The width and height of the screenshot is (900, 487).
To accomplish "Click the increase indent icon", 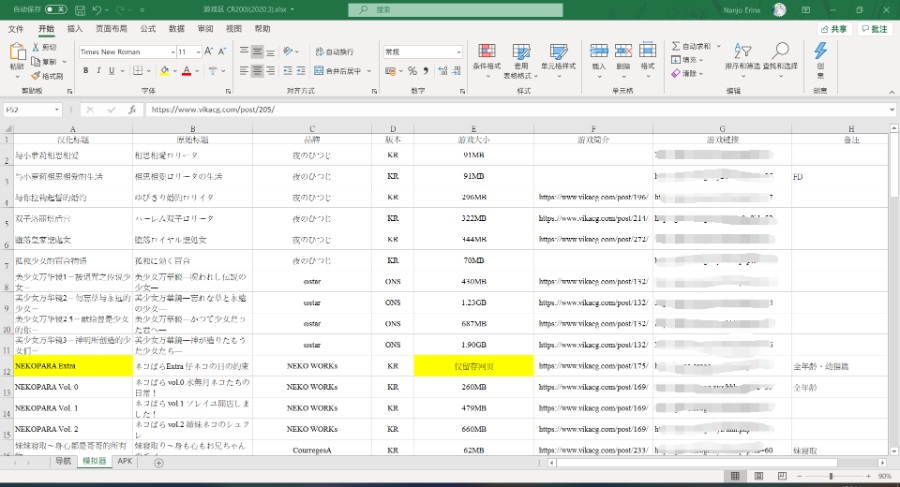I will (x=301, y=71).
